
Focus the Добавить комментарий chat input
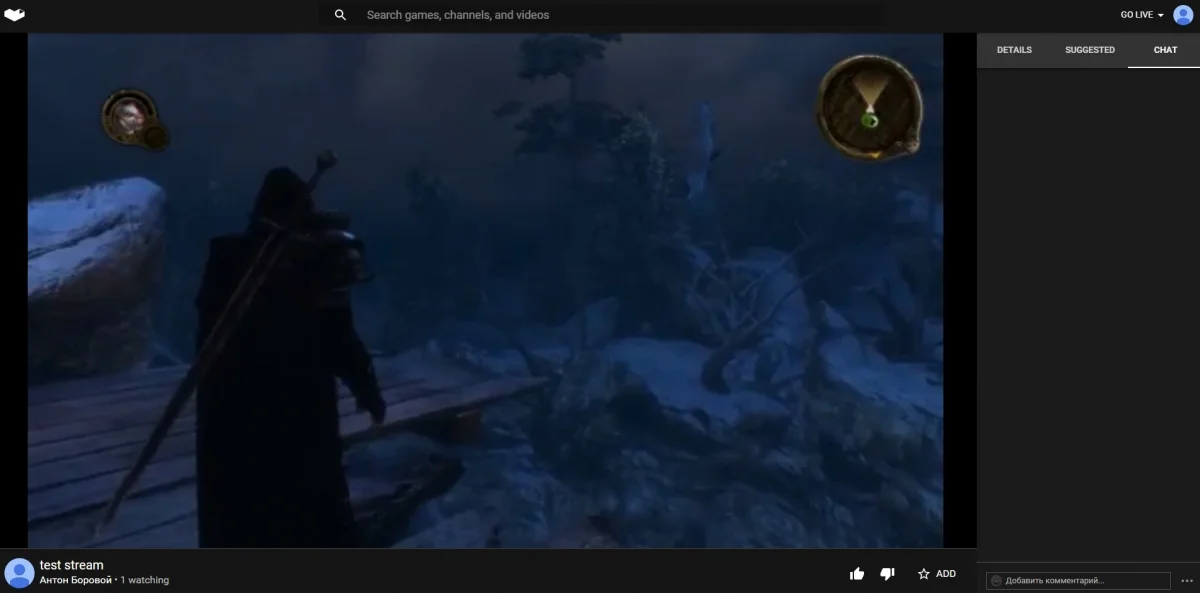1078,580
